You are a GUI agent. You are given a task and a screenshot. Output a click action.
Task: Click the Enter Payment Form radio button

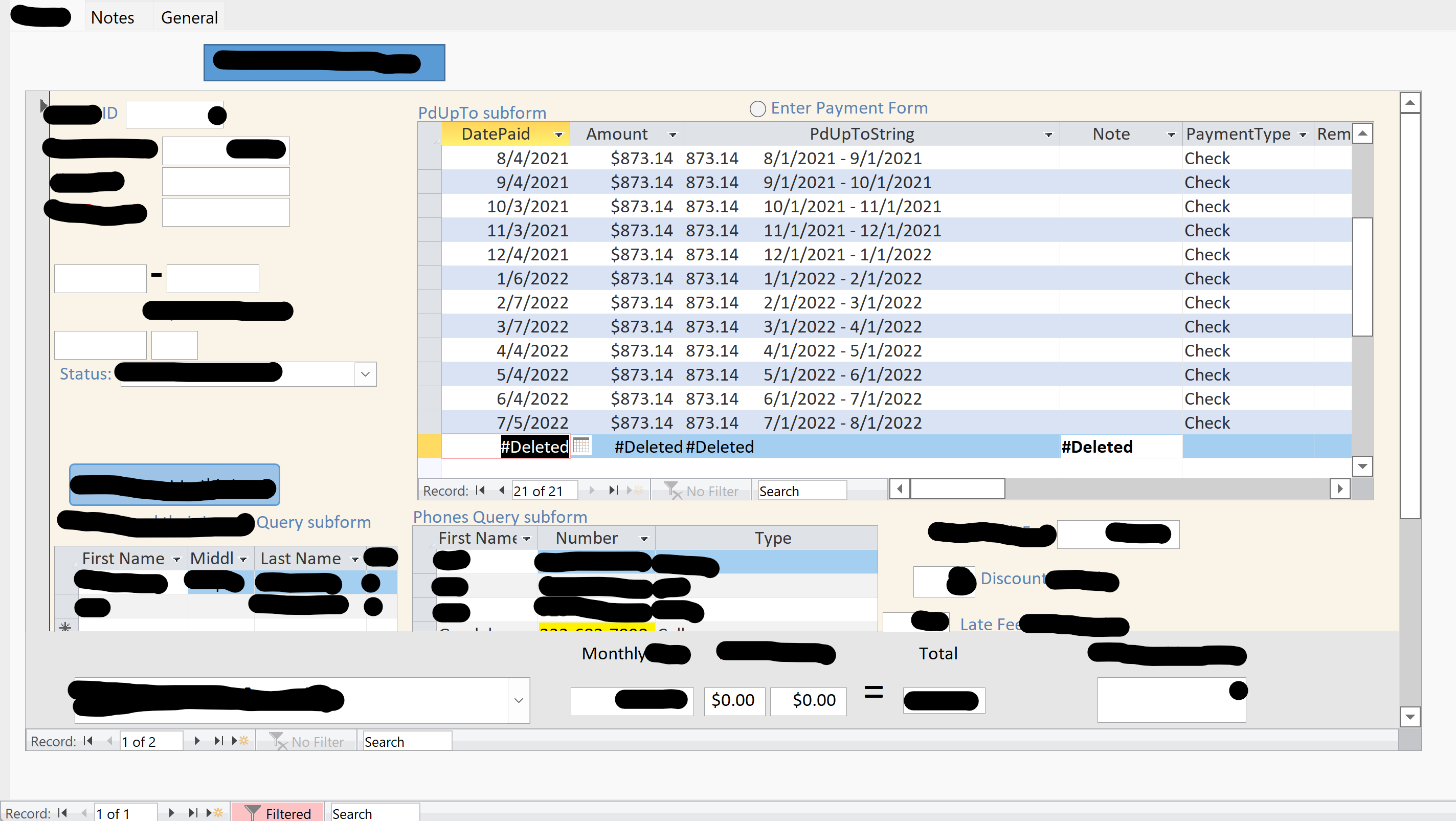[758, 107]
